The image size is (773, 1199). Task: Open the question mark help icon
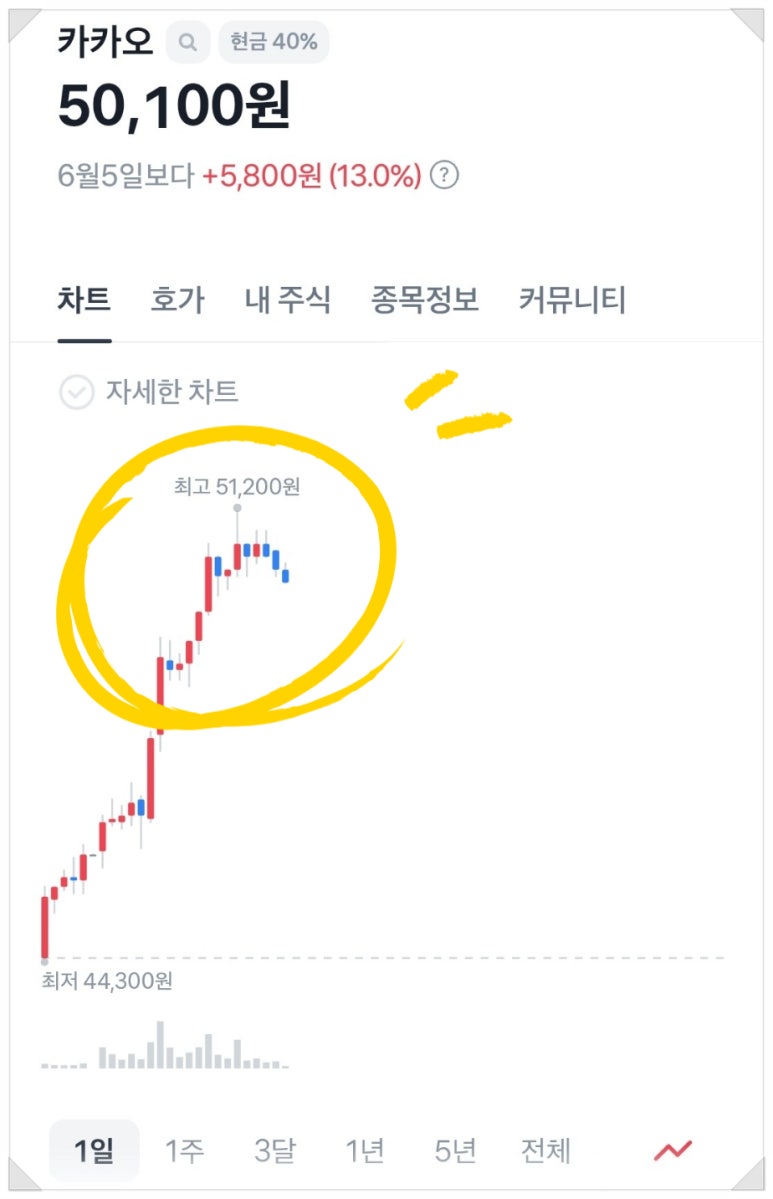(x=444, y=175)
